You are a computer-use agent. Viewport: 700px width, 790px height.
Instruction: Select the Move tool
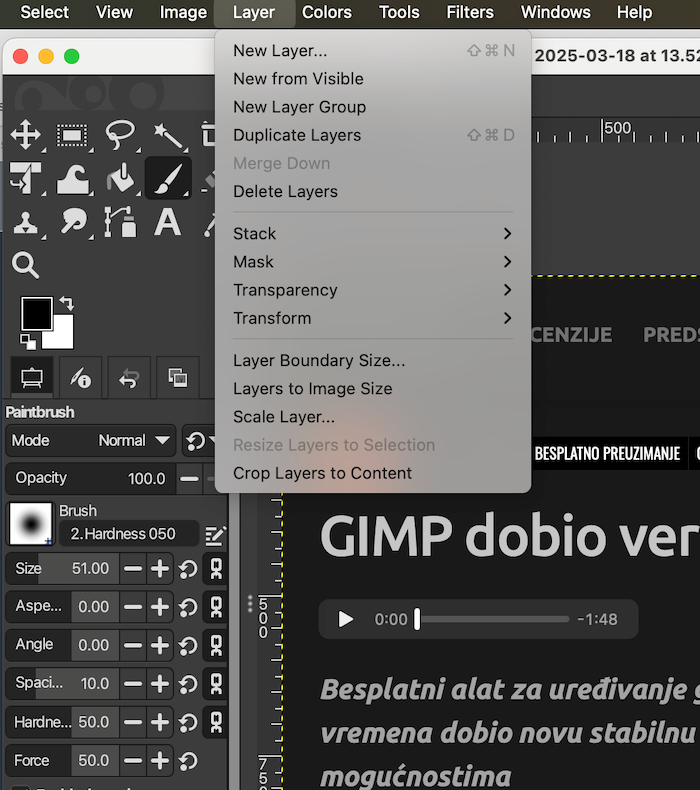25,135
